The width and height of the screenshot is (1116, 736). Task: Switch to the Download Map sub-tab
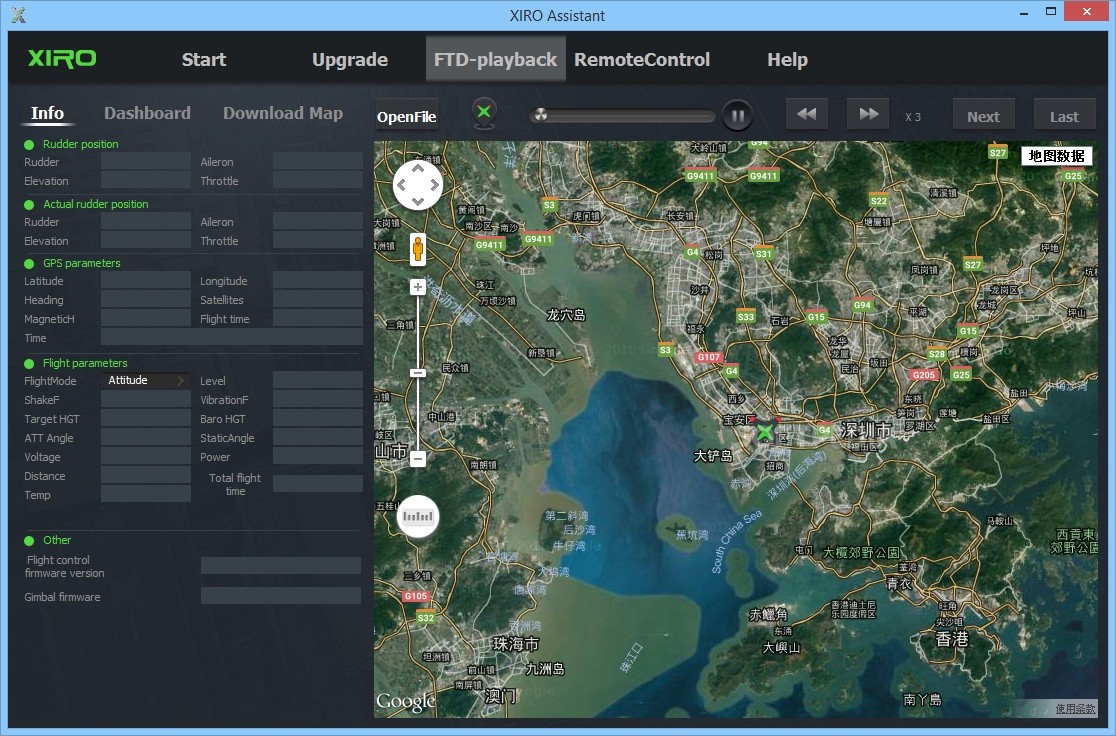point(283,113)
